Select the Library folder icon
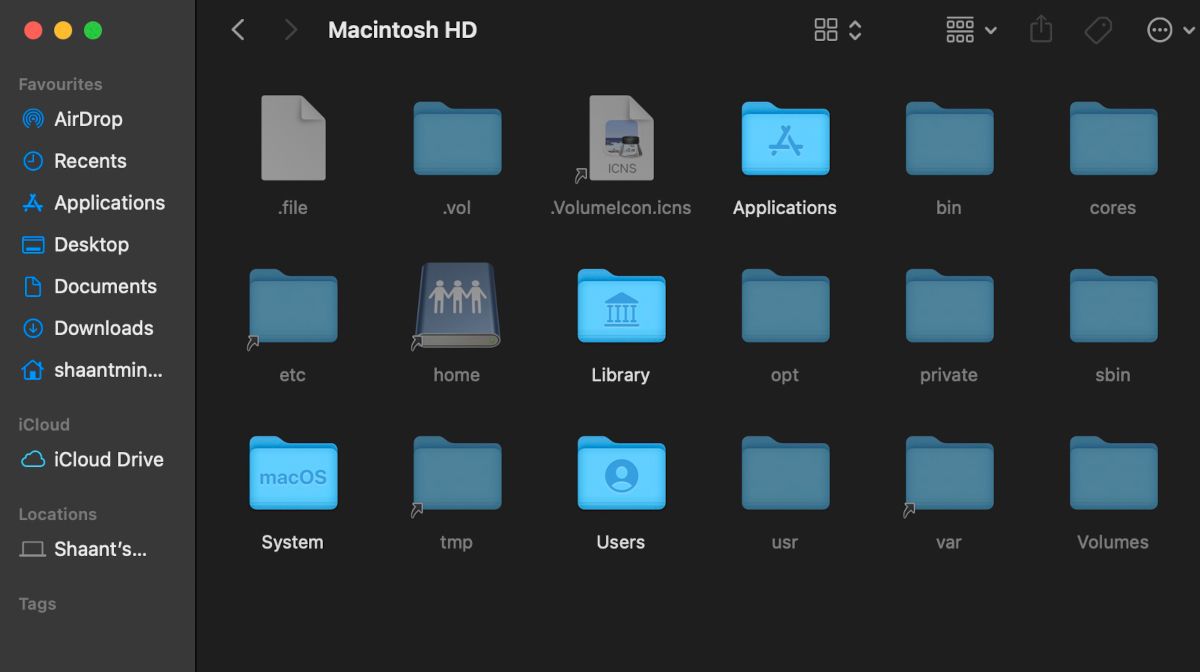 621,307
